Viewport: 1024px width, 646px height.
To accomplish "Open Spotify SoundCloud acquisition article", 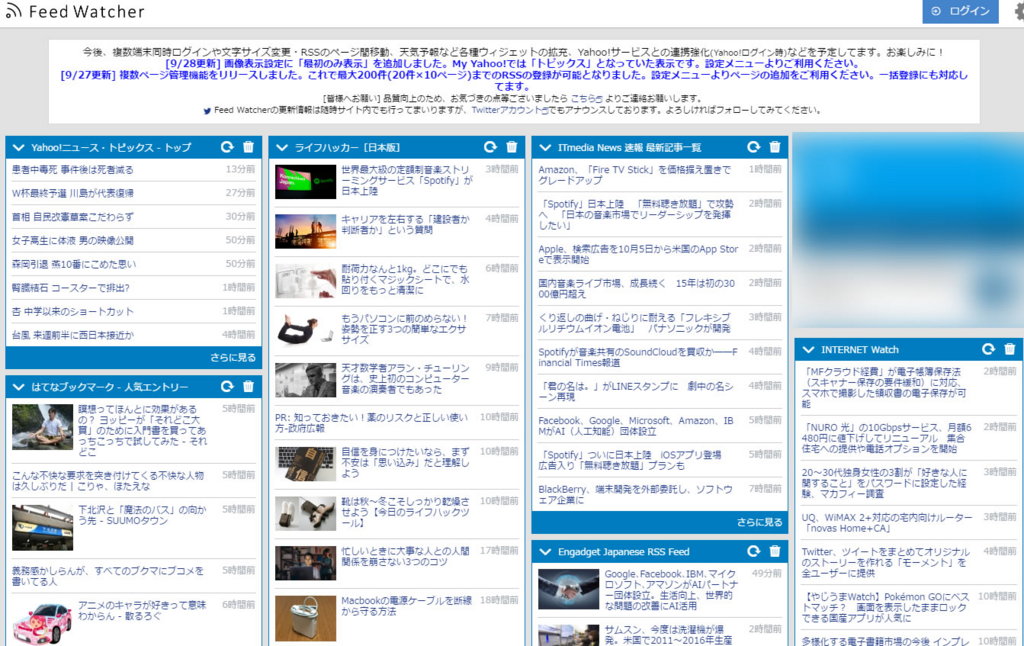I will (x=638, y=357).
